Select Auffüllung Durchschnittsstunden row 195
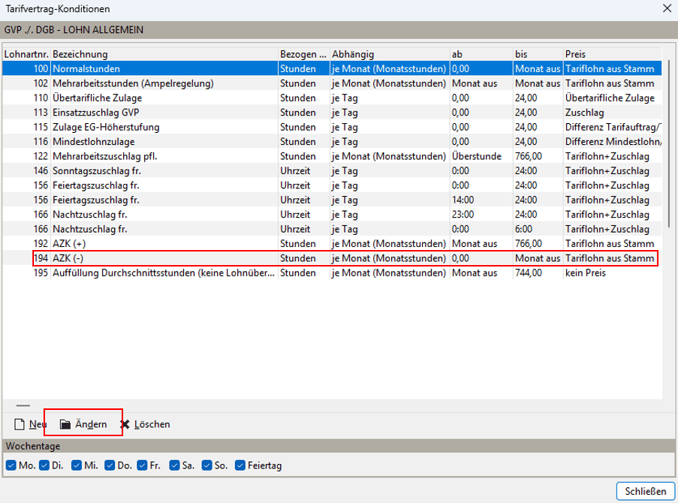 332,273
